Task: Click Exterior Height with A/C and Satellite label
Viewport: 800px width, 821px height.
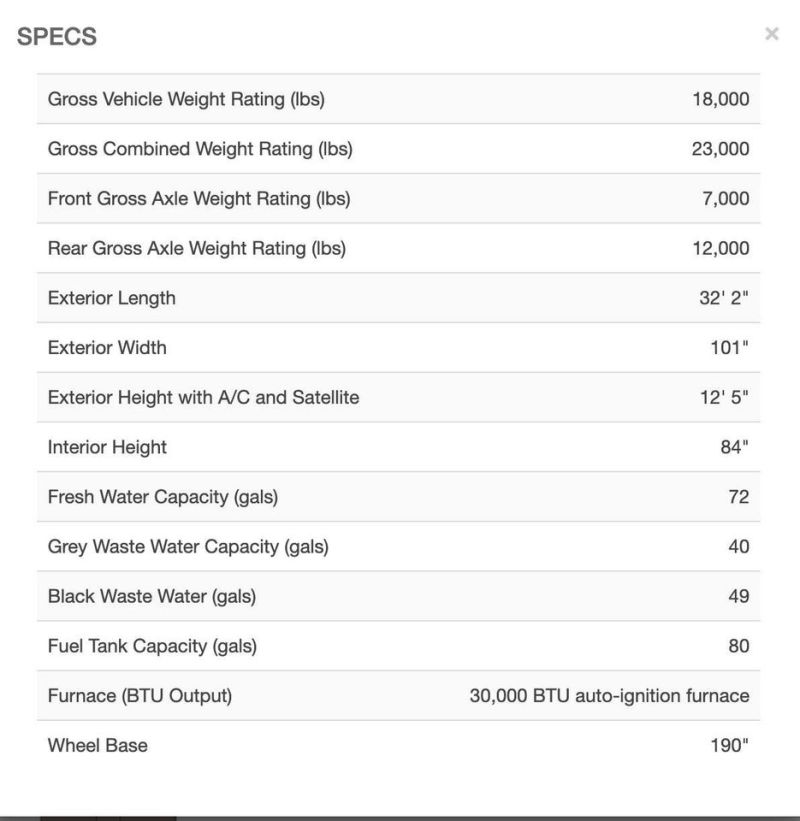Action: coord(203,398)
